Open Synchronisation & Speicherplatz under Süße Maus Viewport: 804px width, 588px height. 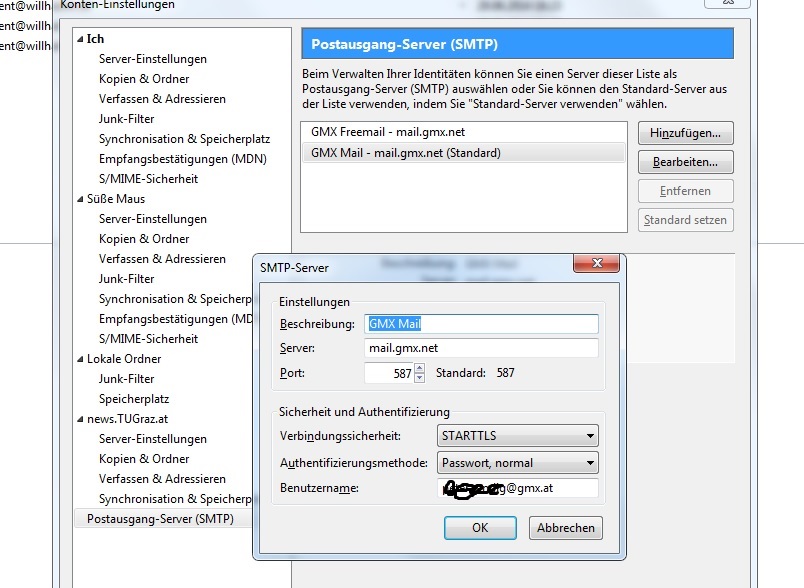175,299
